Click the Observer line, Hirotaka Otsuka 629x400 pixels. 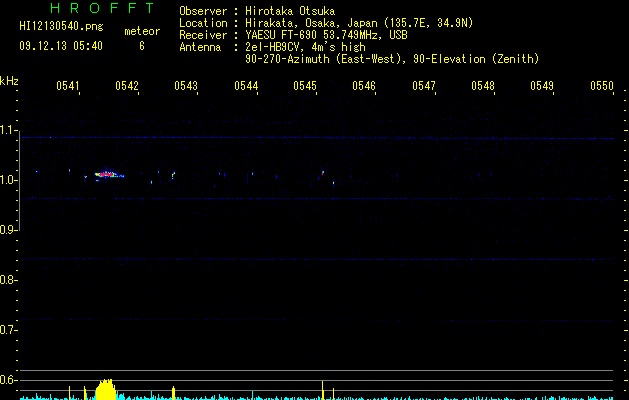(257, 11)
